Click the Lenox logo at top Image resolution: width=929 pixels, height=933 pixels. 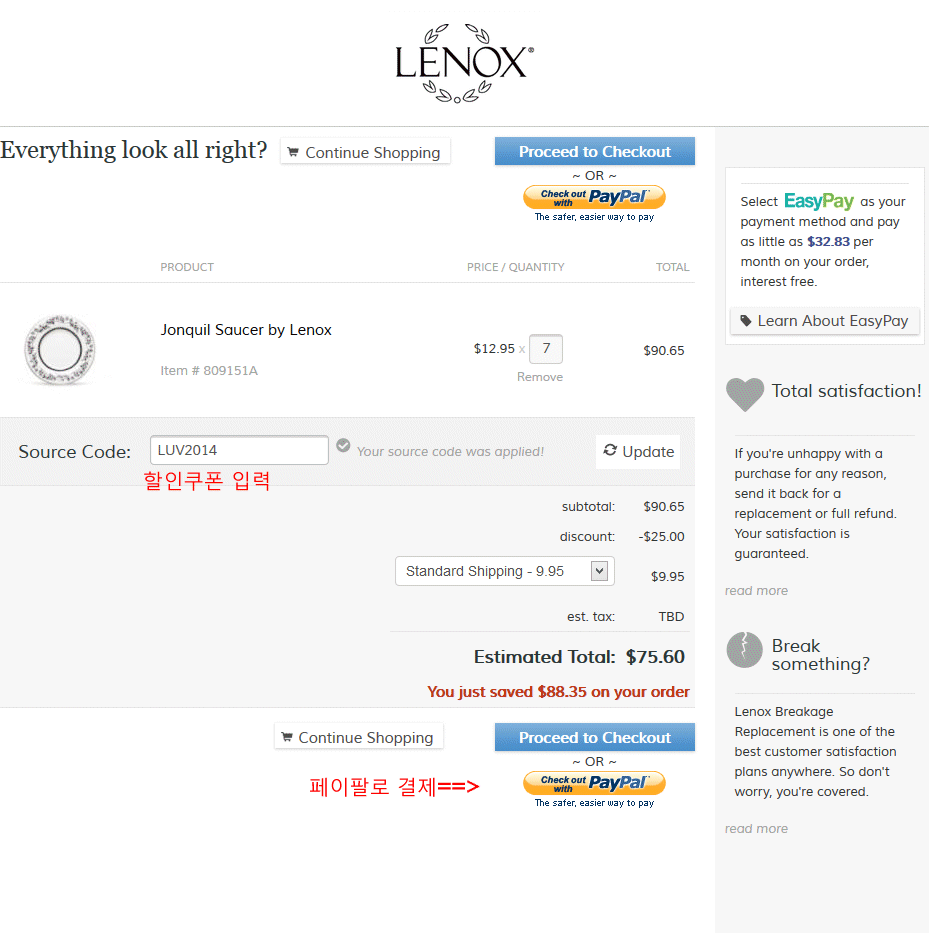(464, 63)
